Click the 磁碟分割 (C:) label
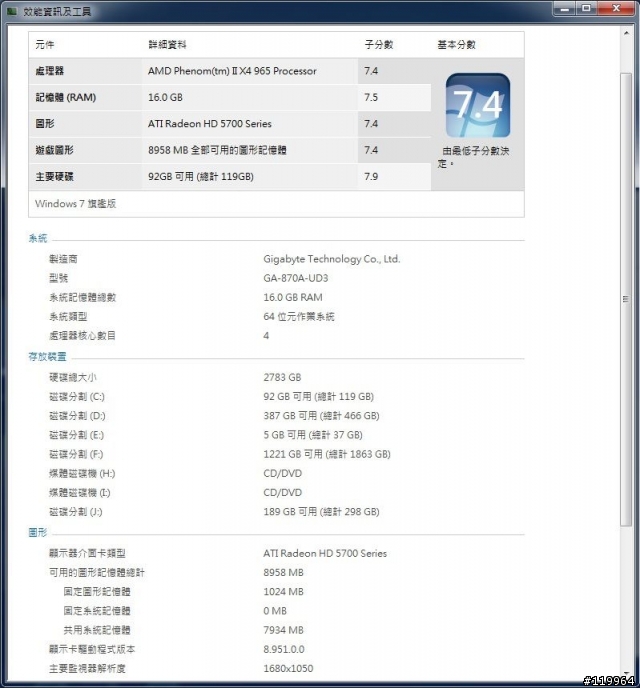The image size is (640, 689). click(x=77, y=396)
